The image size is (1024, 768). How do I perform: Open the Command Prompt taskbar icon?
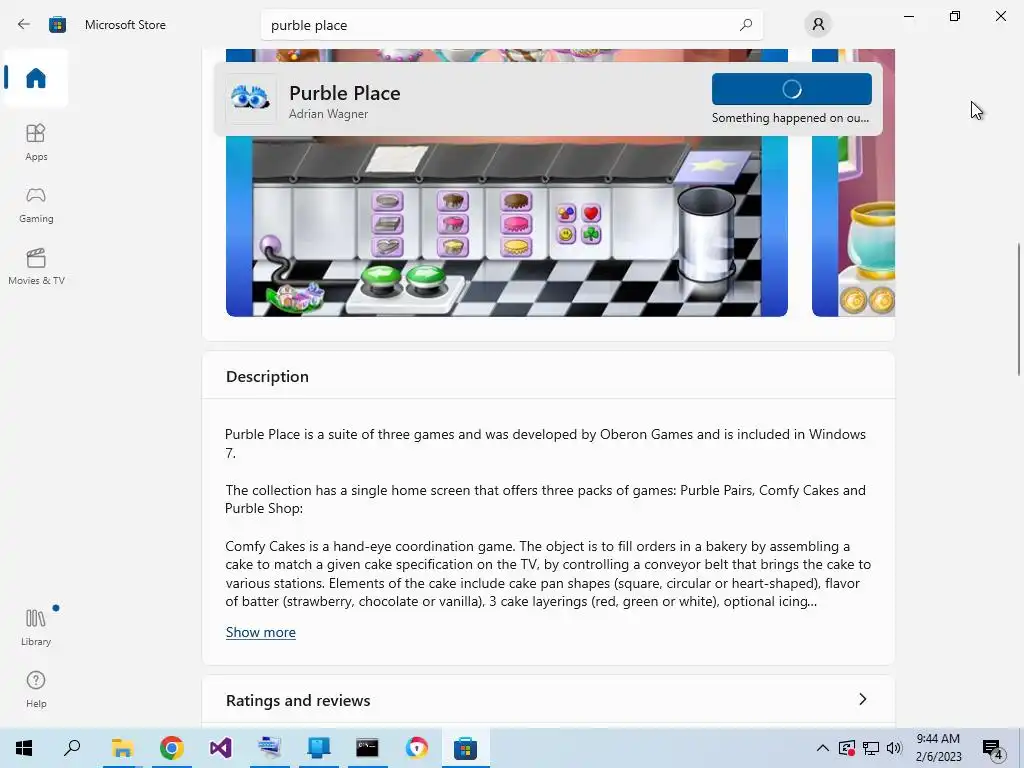pyautogui.click(x=367, y=748)
